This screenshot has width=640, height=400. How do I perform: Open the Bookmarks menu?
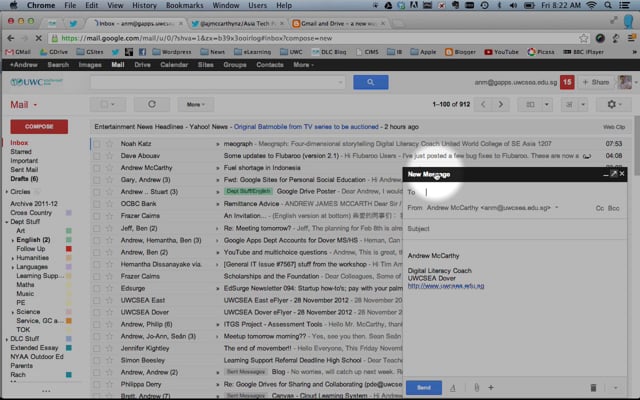tap(184, 5)
